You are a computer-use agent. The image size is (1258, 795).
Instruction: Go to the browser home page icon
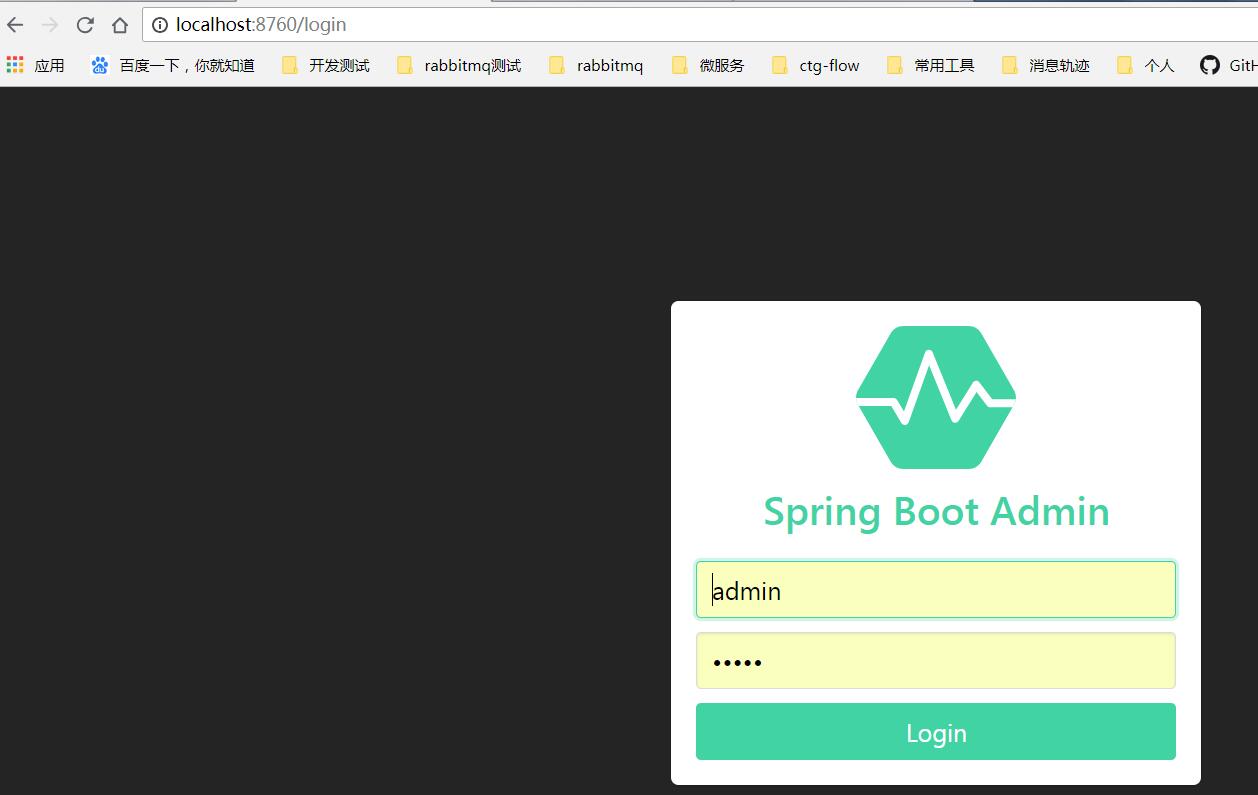click(x=120, y=25)
